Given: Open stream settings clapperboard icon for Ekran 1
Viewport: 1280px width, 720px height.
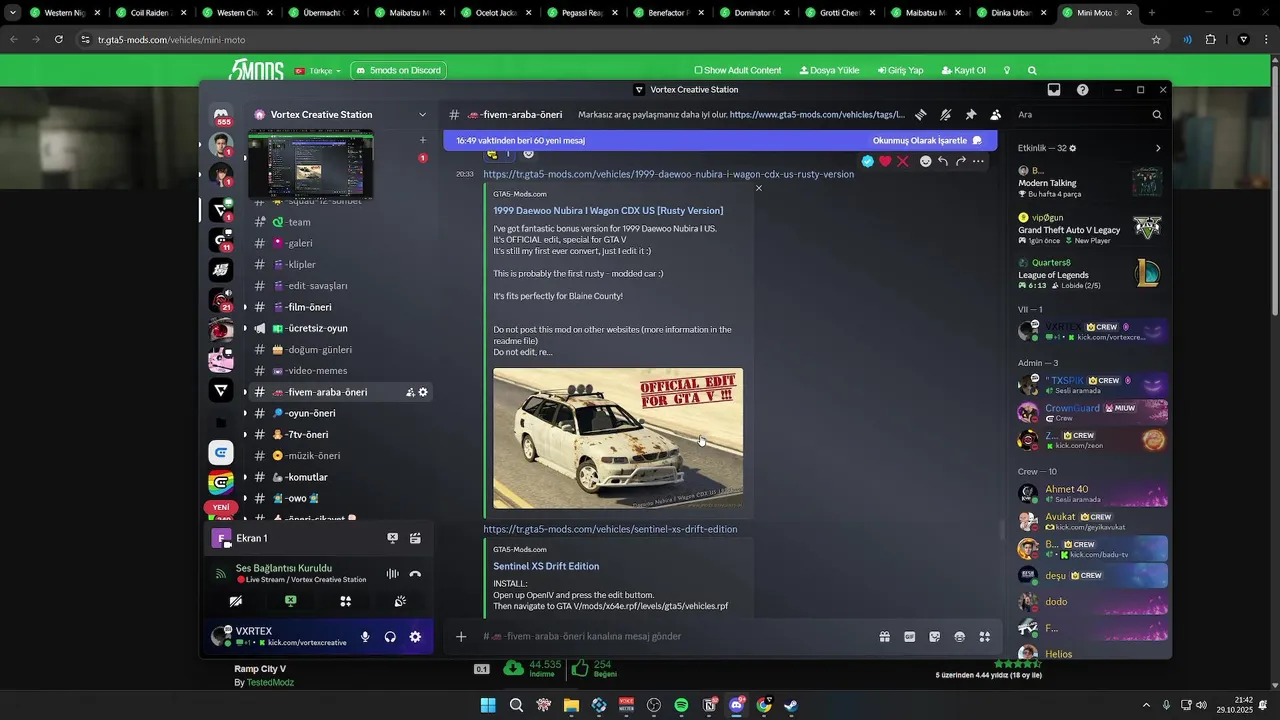Looking at the screenshot, I should [x=415, y=538].
